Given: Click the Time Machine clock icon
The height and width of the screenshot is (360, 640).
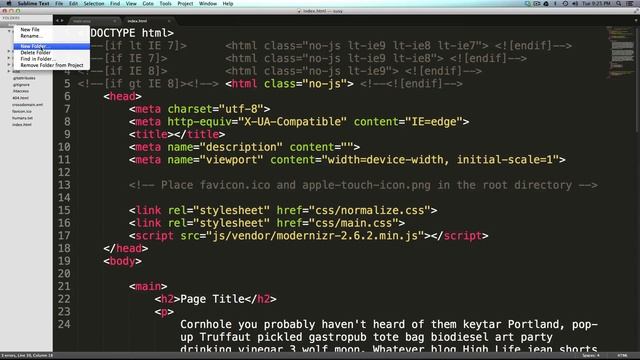Looking at the screenshot, I should pyautogui.click(x=565, y=4).
